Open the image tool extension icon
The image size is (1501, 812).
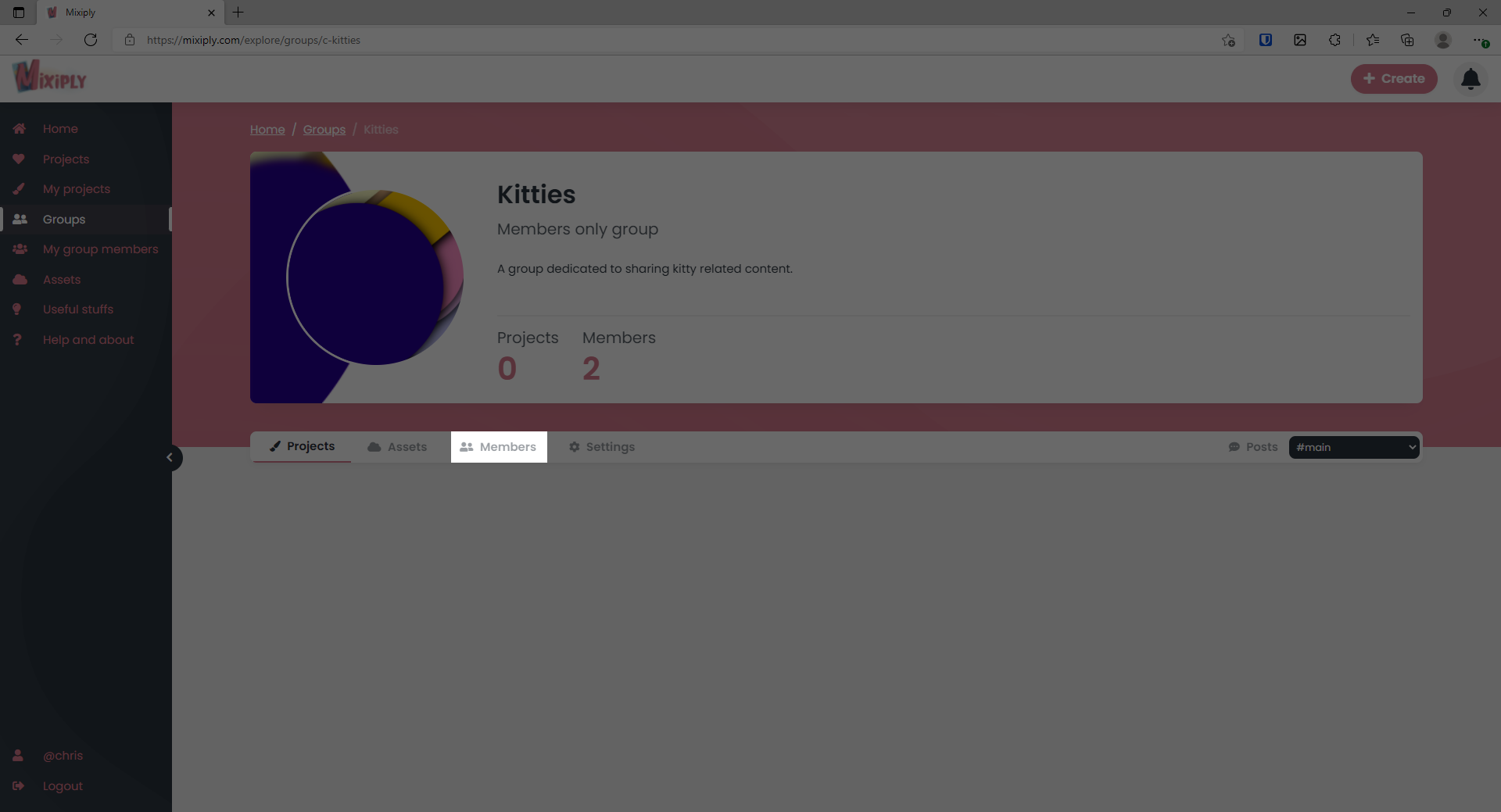pyautogui.click(x=1300, y=40)
